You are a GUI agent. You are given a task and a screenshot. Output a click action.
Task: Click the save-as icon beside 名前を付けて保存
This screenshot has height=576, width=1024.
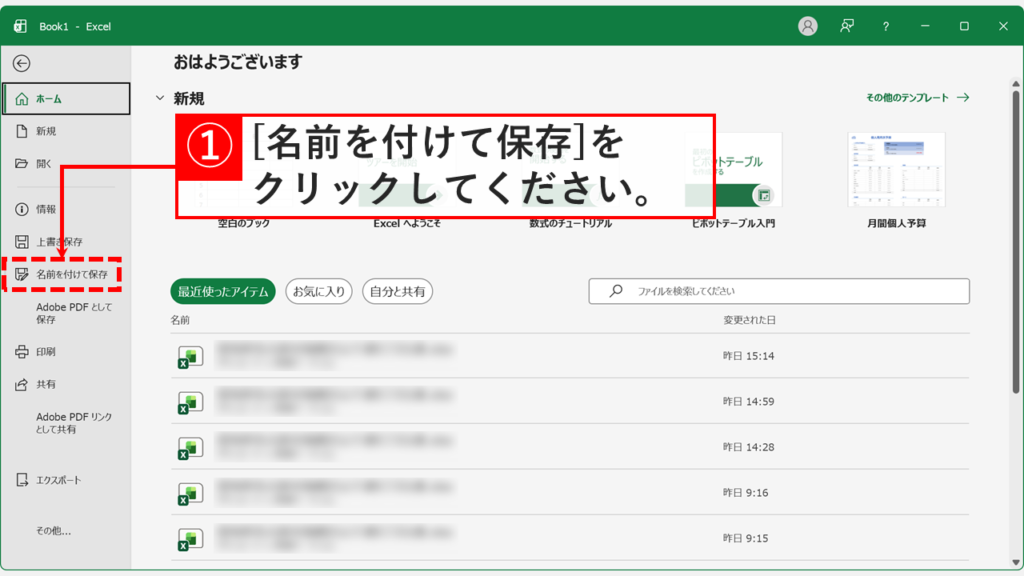coord(22,274)
